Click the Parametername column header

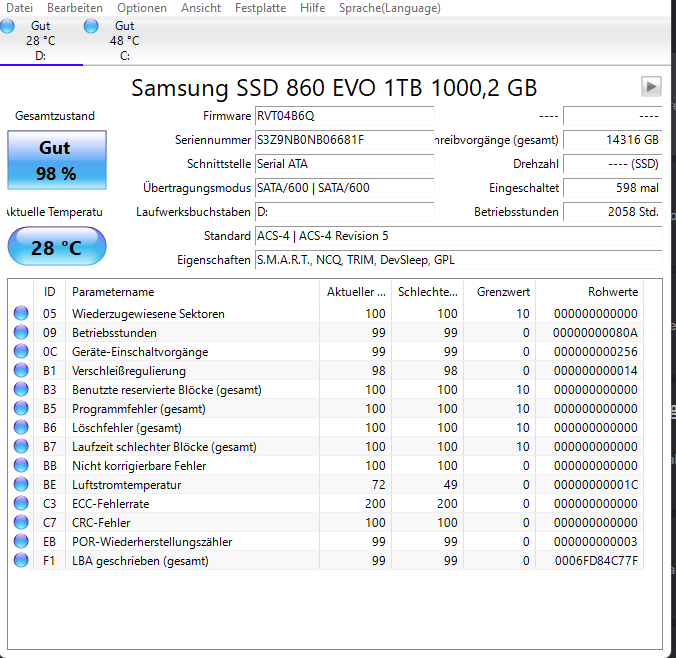pyautogui.click(x=192, y=292)
